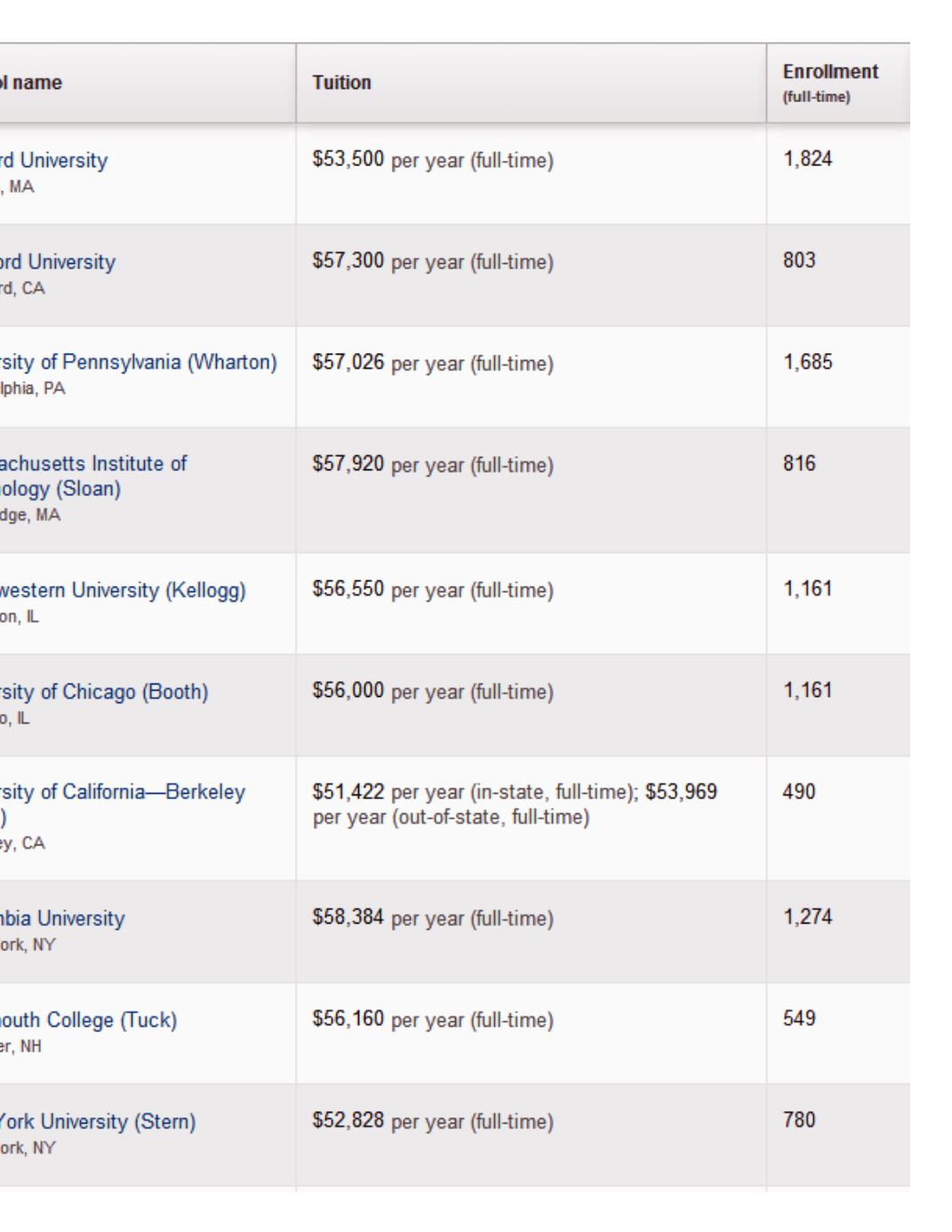The height and width of the screenshot is (1232, 952).
Task: Click New York University (Stern) link
Action: tap(98, 1122)
